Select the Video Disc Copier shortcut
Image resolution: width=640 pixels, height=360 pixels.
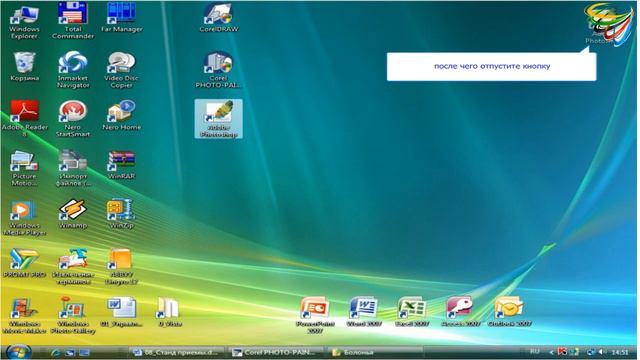121,70
